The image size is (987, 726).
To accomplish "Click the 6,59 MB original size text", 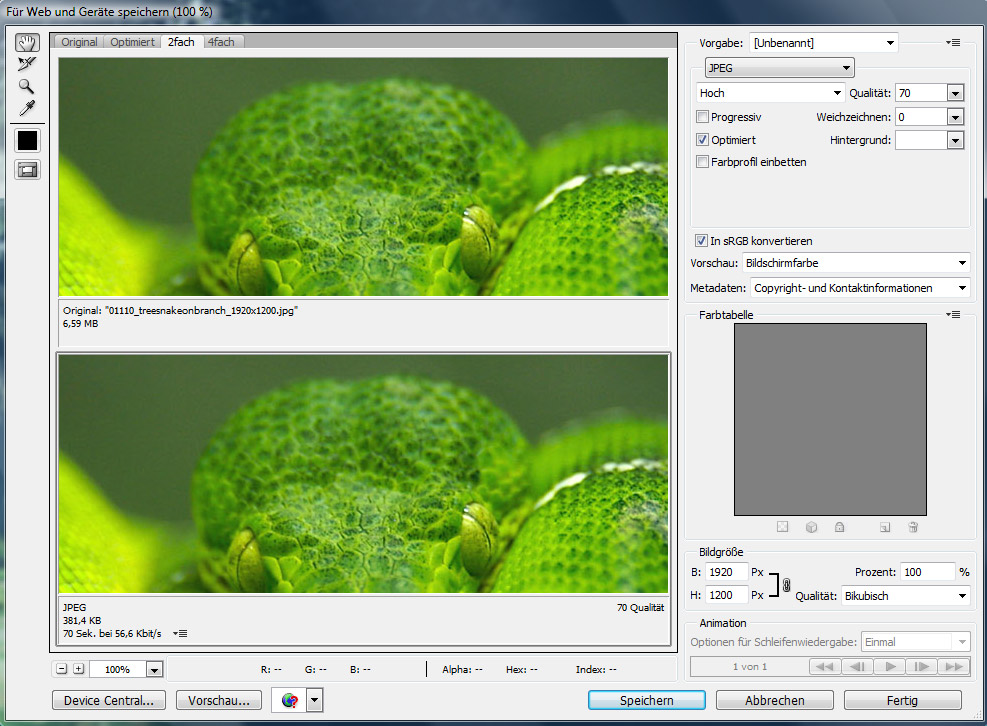I will pos(81,324).
